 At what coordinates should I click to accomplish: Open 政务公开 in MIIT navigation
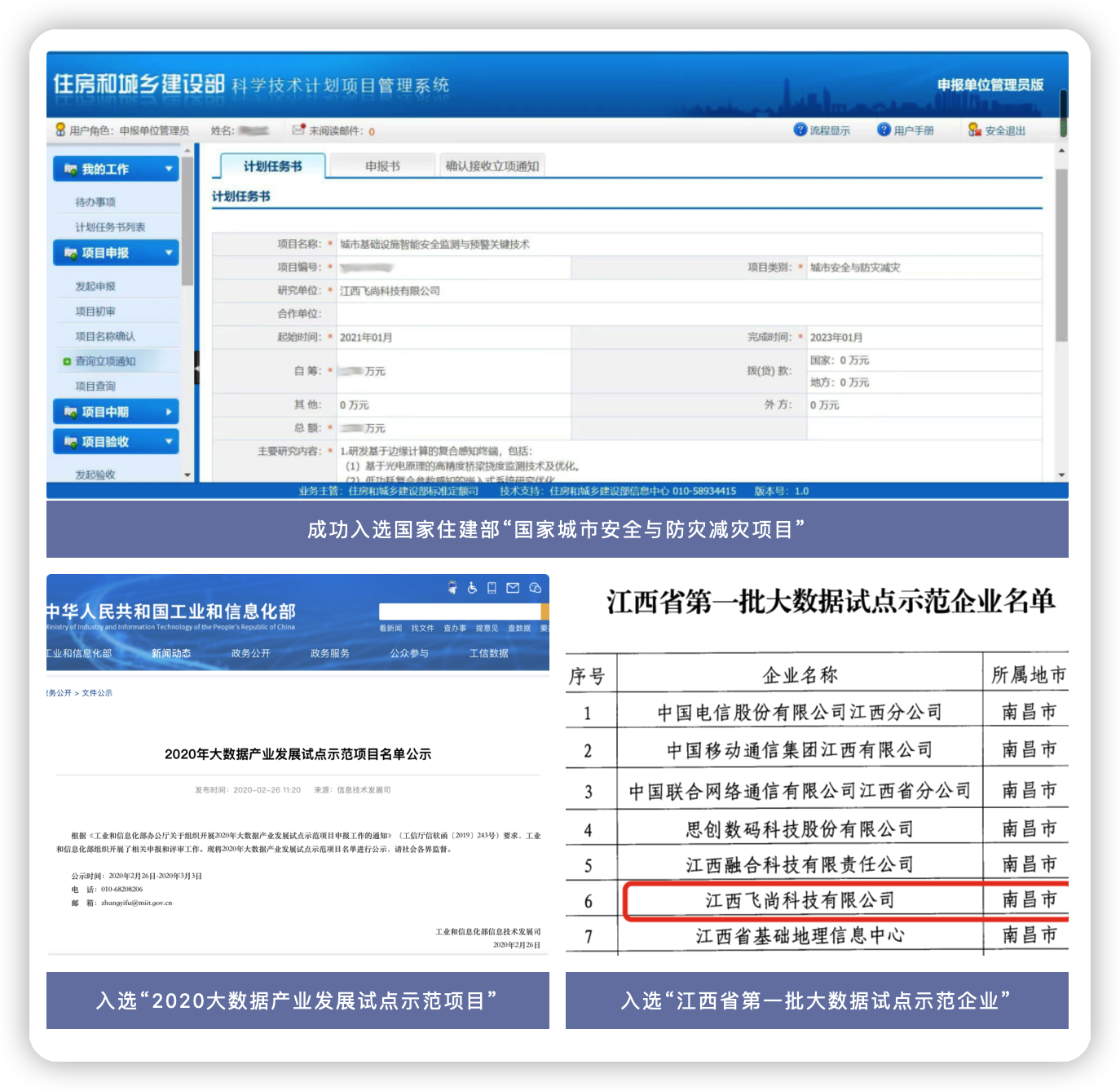point(250,653)
